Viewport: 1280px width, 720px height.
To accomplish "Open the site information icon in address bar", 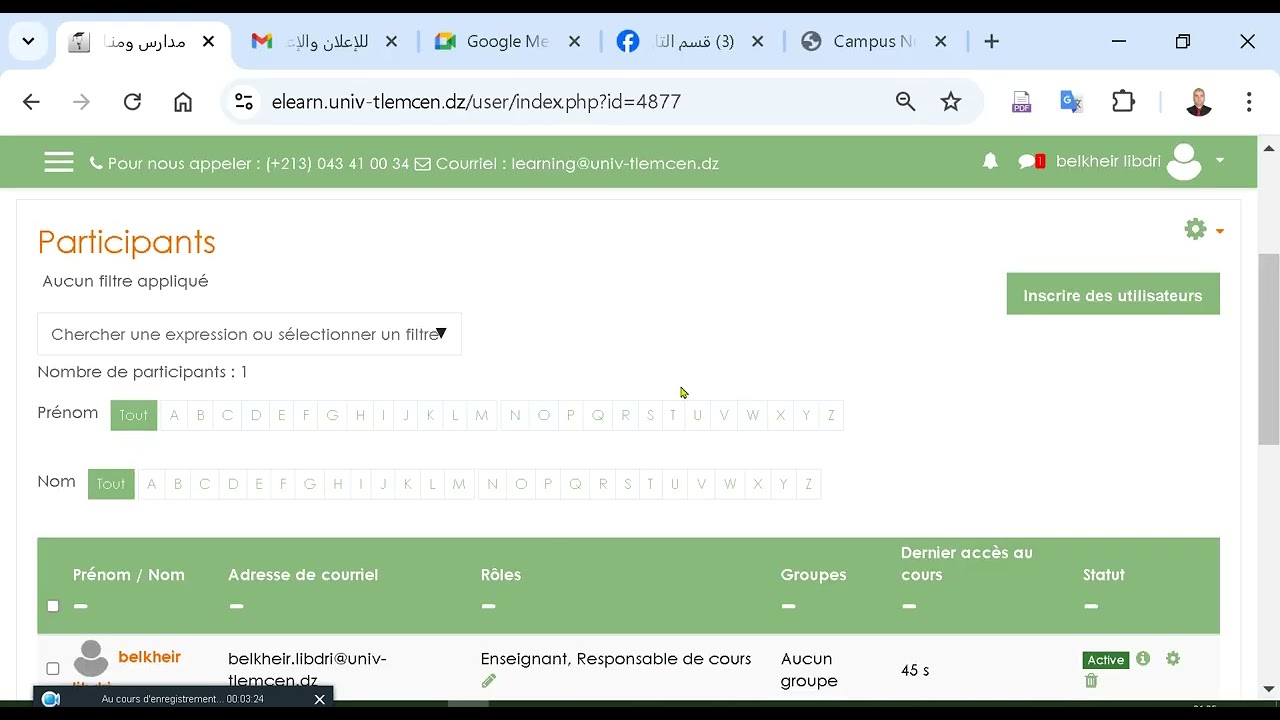I will click(x=244, y=101).
